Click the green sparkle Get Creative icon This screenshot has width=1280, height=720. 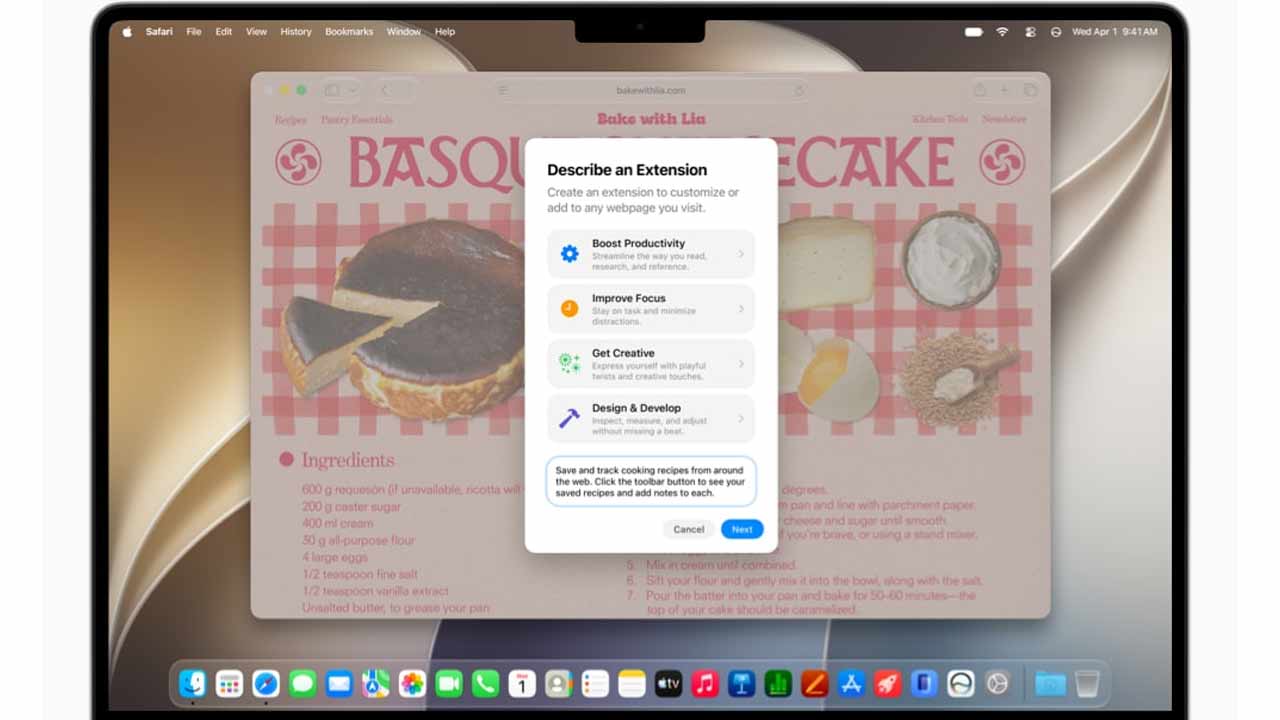569,364
